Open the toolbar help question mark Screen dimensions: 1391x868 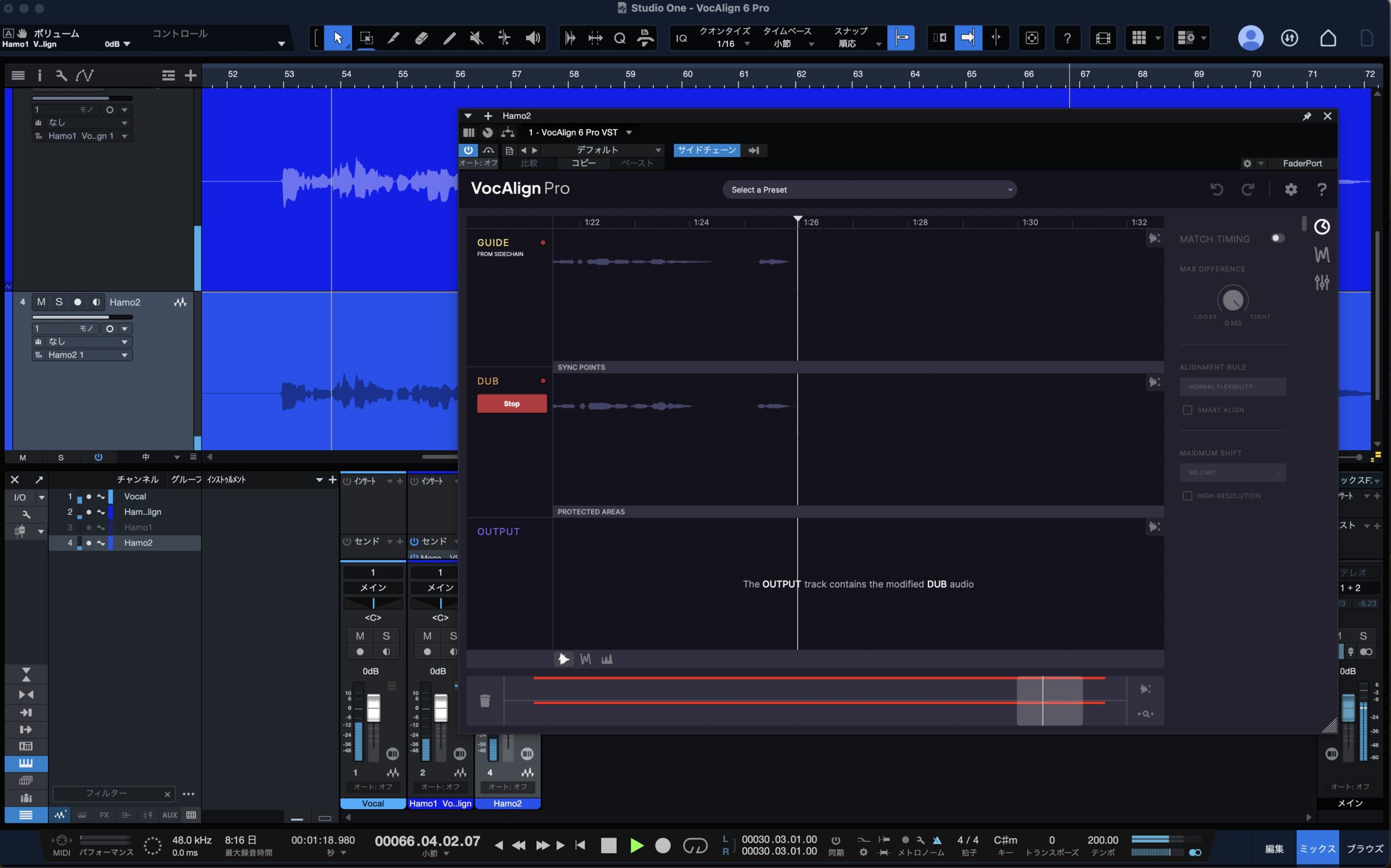click(x=1067, y=38)
